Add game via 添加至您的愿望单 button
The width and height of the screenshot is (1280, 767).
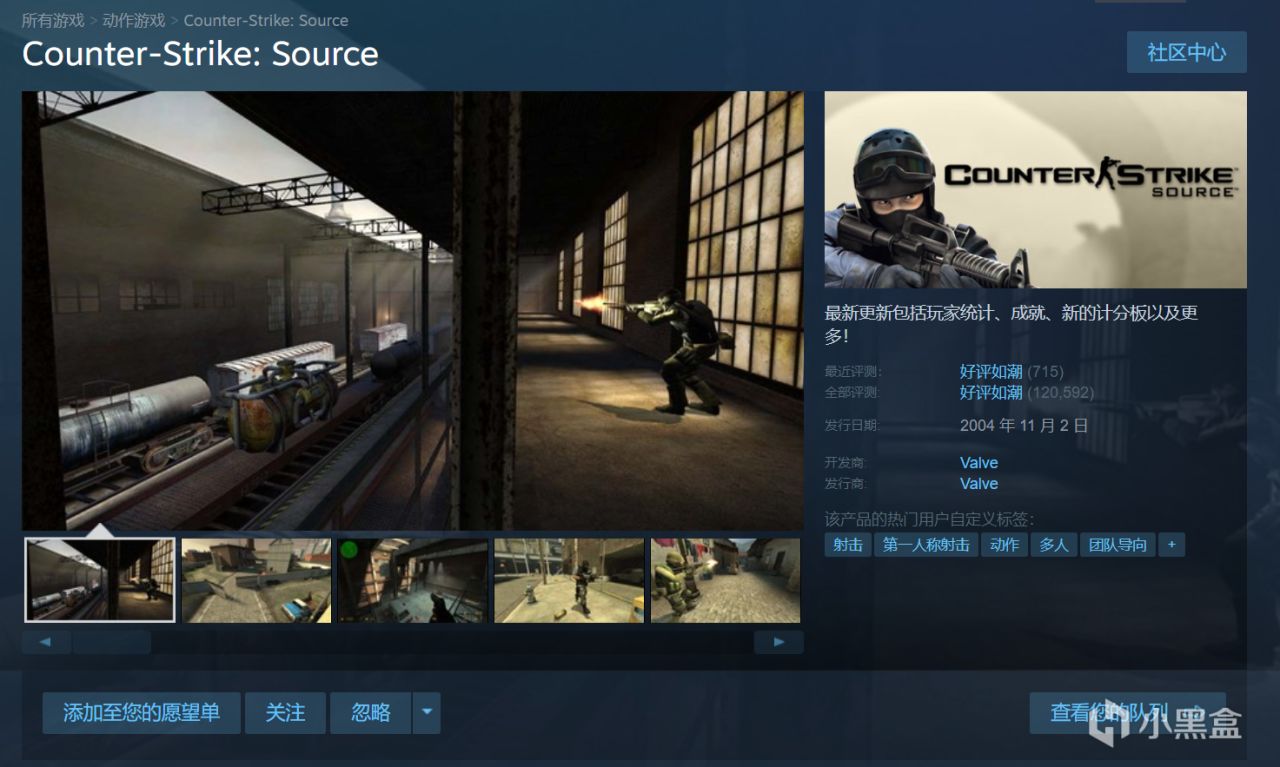(x=141, y=713)
